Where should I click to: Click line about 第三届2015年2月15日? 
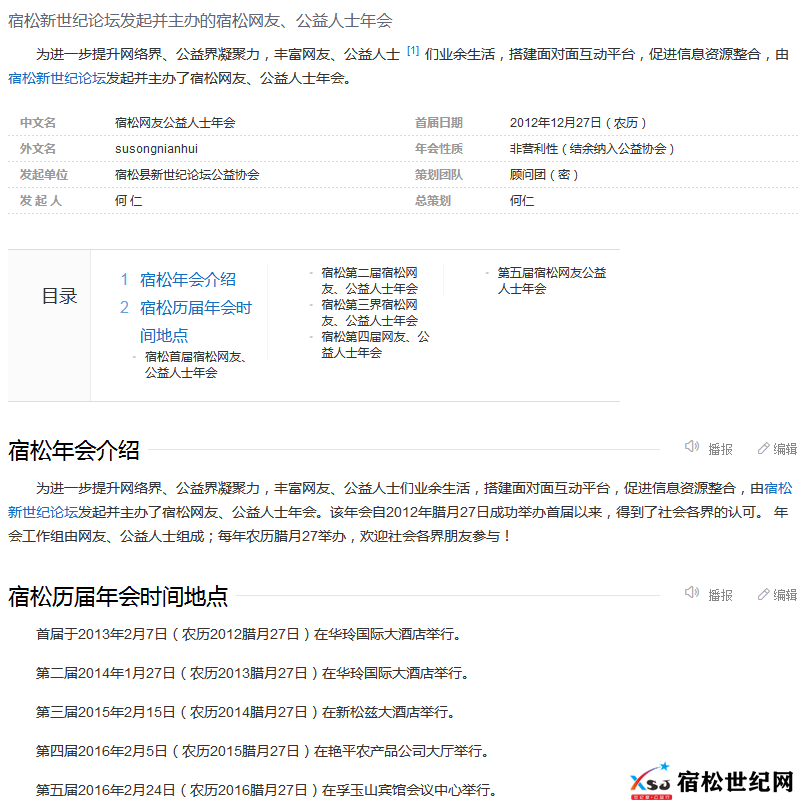(x=245, y=712)
